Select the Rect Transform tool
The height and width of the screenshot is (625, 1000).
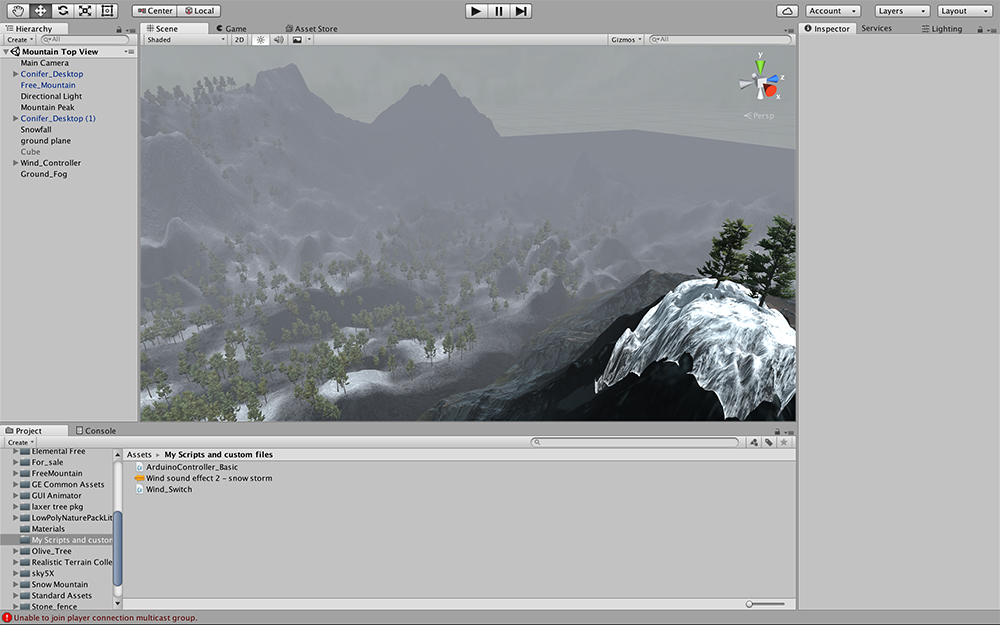[x=107, y=11]
